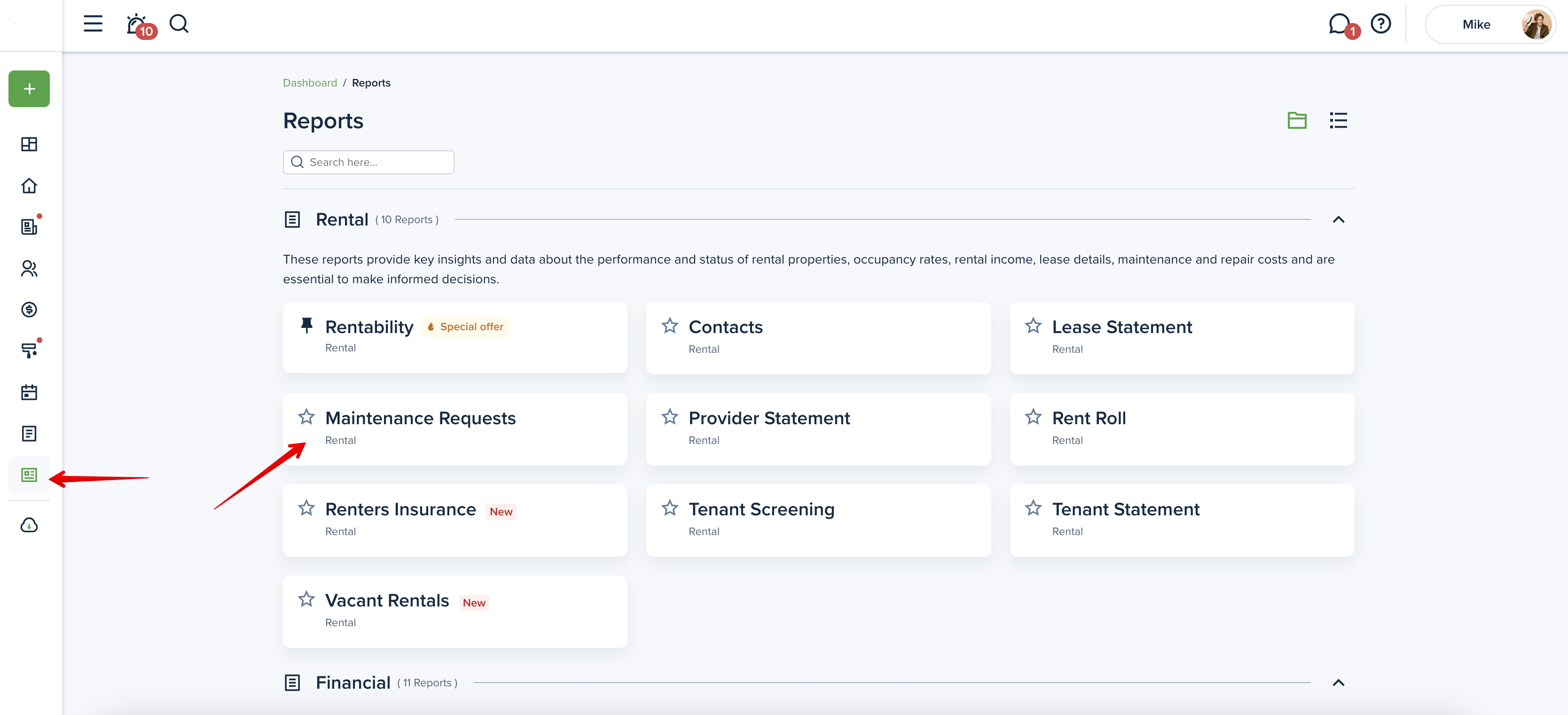Favorite the Lease Statement report star
The image size is (1568, 715).
point(1033,326)
